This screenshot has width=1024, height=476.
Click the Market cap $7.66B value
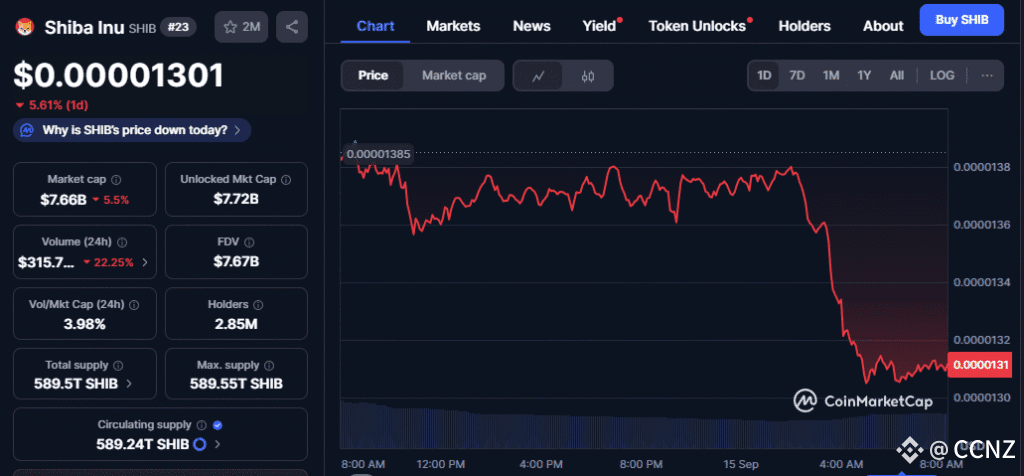[x=63, y=200]
